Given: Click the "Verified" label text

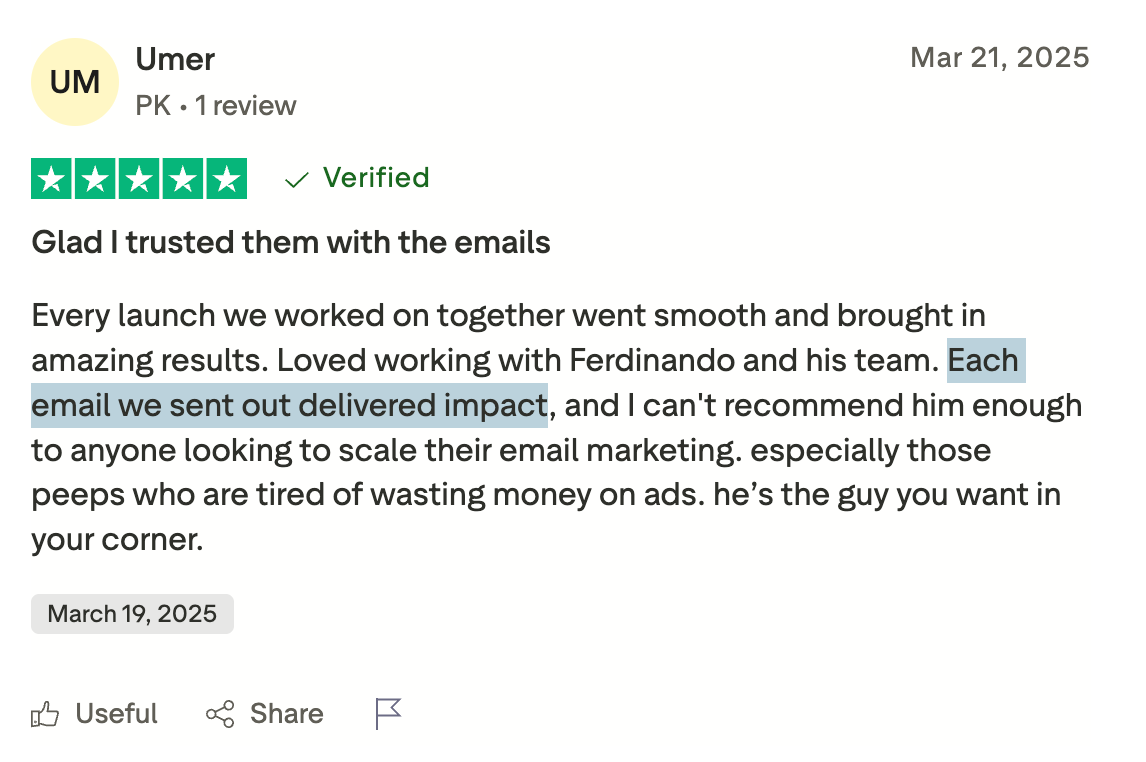Looking at the screenshot, I should click(x=376, y=178).
